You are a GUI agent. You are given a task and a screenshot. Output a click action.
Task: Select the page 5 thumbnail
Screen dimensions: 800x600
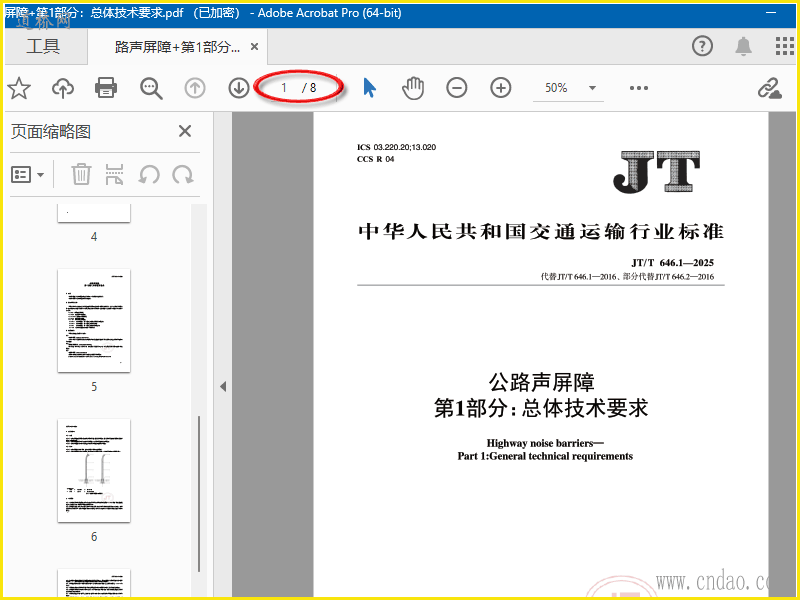(94, 320)
